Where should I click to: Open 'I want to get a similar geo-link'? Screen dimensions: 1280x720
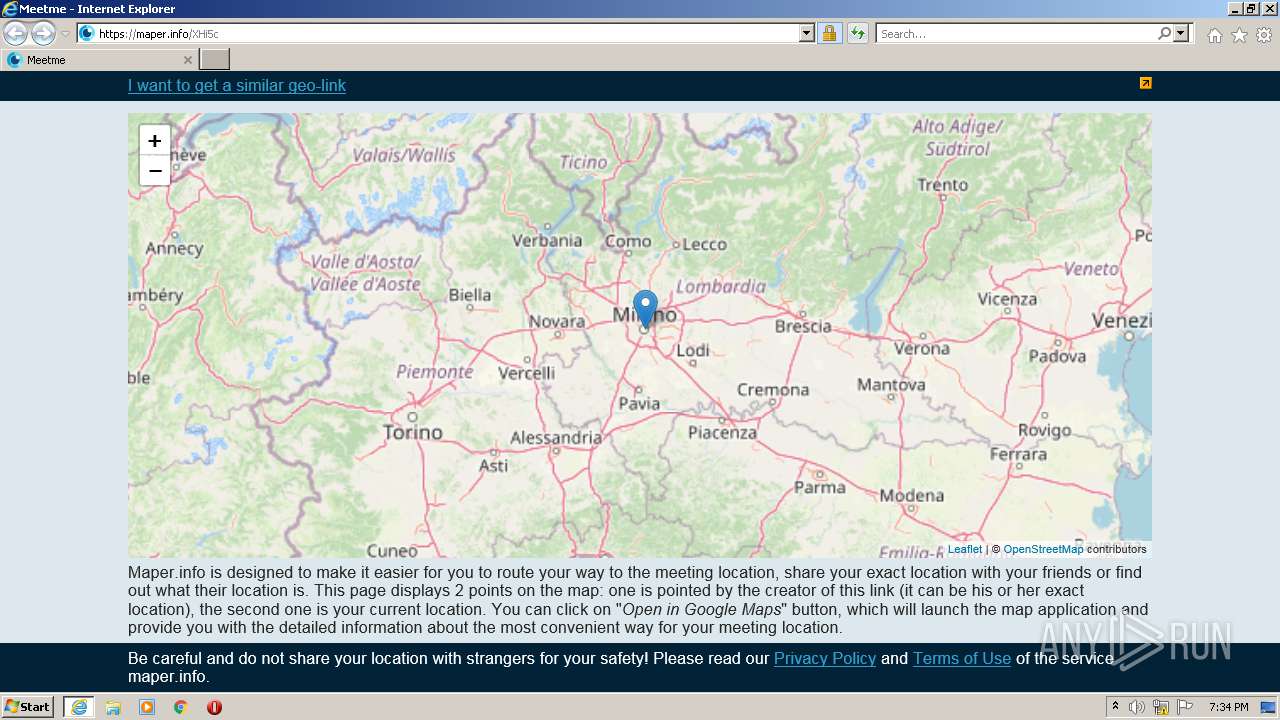237,85
